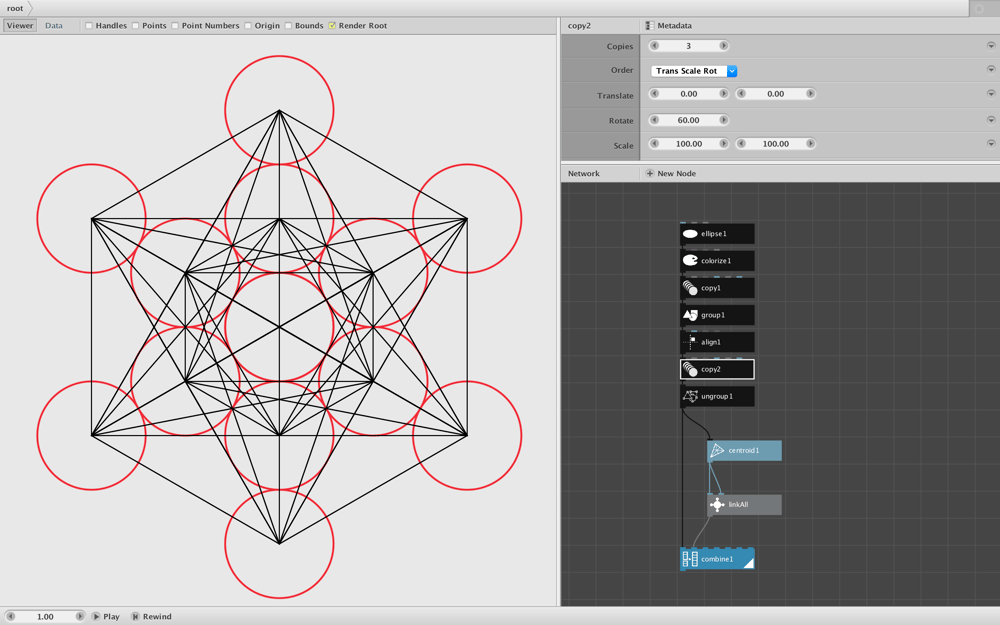
Task: Decrease the Translate Y value
Action: (x=740, y=94)
